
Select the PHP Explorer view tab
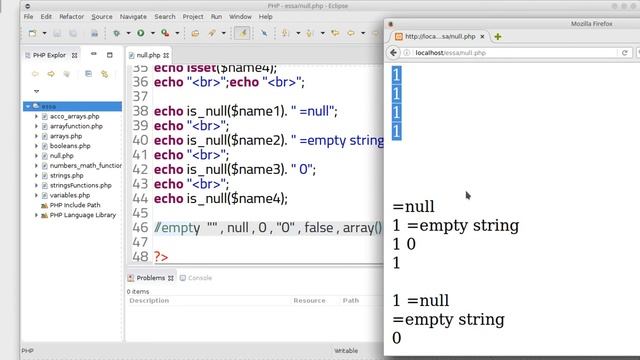(49, 55)
